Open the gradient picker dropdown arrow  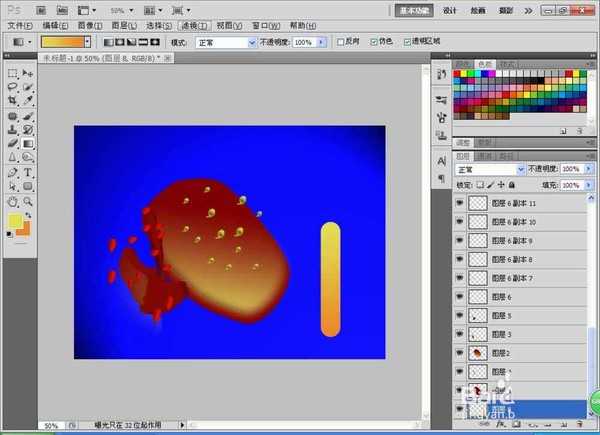87,43
